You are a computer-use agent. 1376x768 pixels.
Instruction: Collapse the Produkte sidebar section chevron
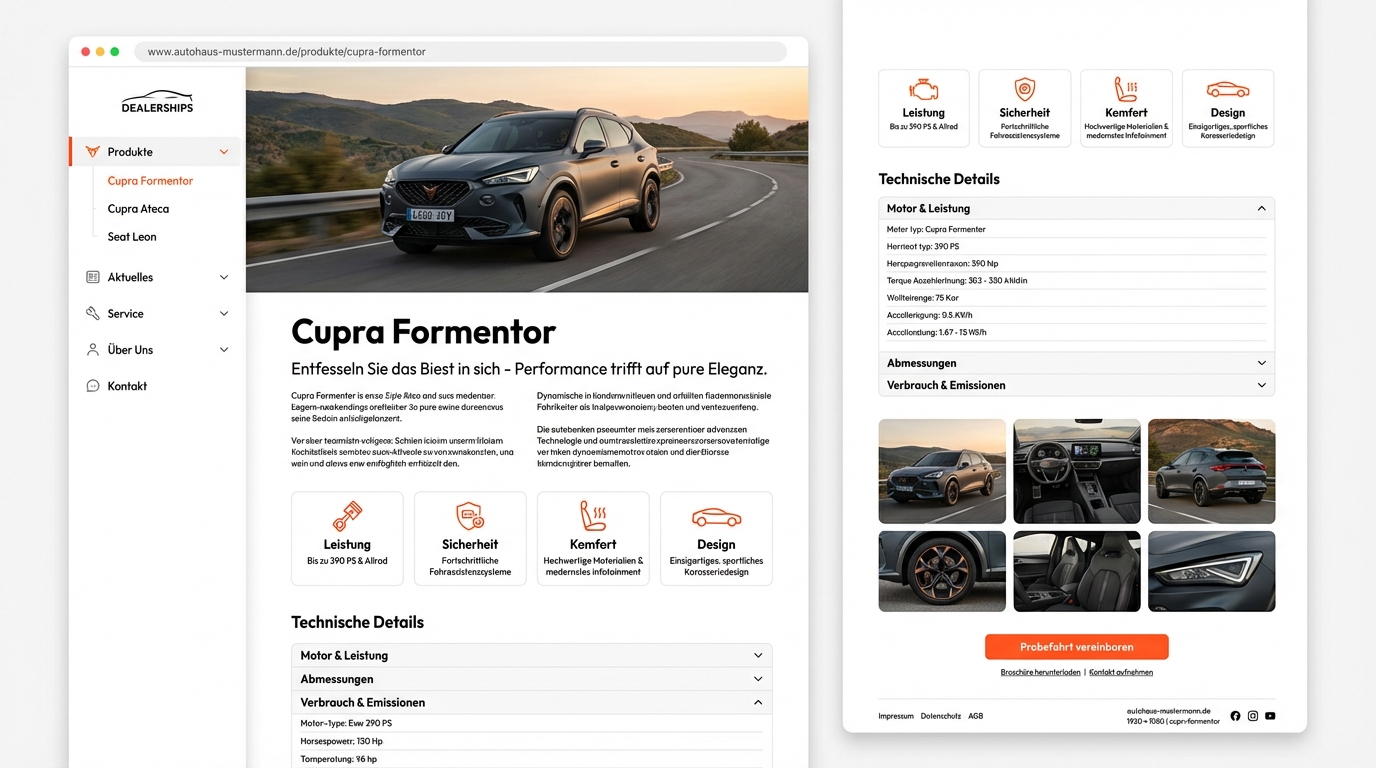[x=224, y=152]
